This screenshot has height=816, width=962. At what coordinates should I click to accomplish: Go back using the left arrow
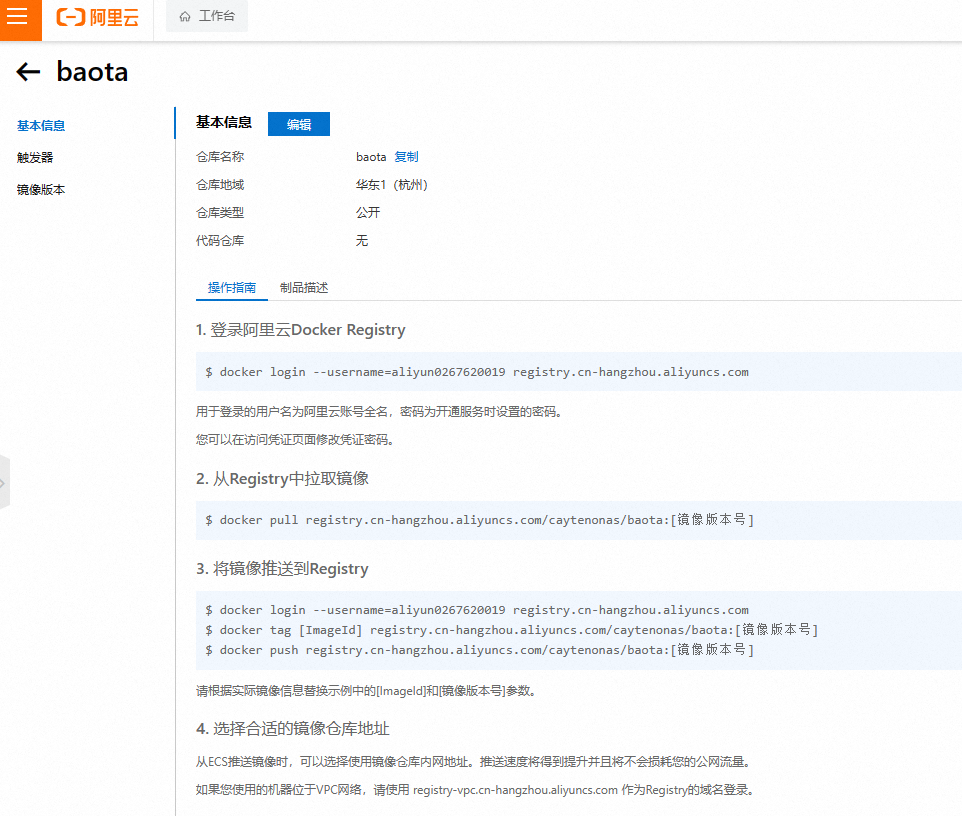(28, 72)
